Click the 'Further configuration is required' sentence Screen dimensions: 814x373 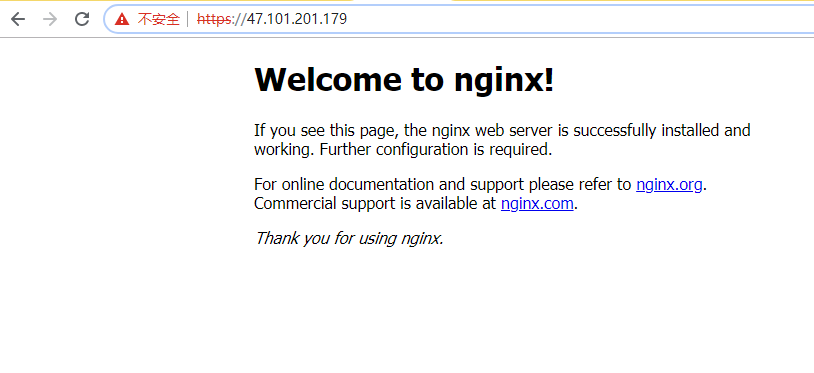435,150
